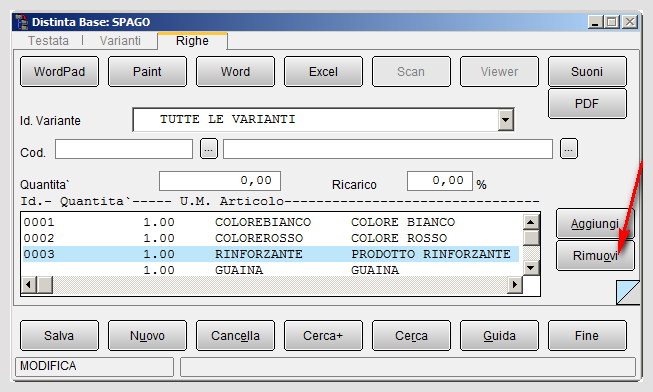Open the lookup button next to Cod. field

coord(209,149)
